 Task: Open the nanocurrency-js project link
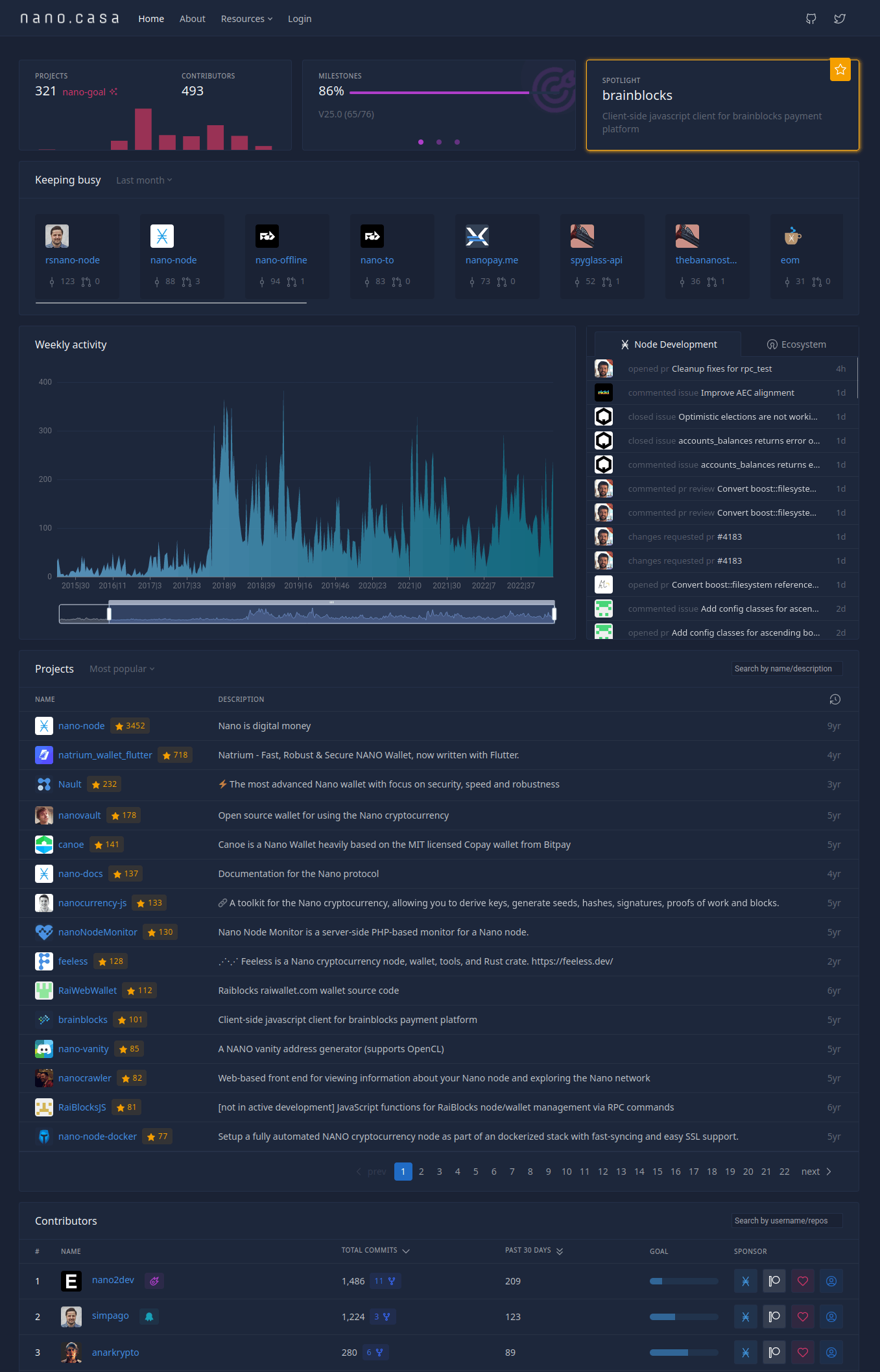pyautogui.click(x=92, y=903)
